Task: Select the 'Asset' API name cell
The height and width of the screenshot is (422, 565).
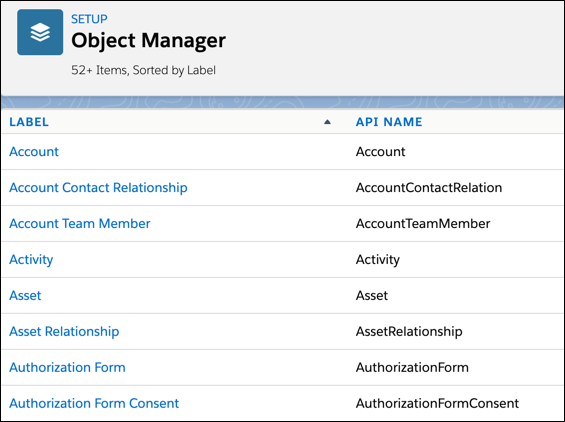Action: 372,296
